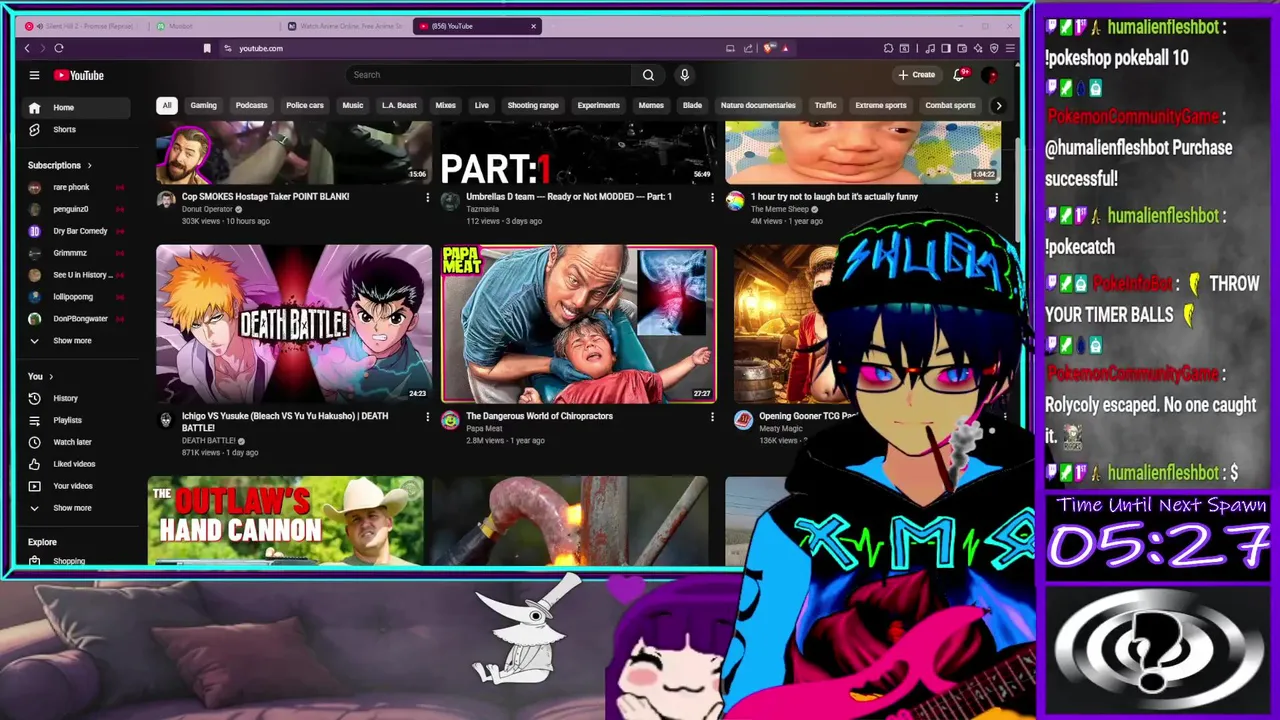Image resolution: width=1280 pixels, height=720 pixels.
Task: Open the YouTube hamburger guide menu
Action: (x=34, y=75)
